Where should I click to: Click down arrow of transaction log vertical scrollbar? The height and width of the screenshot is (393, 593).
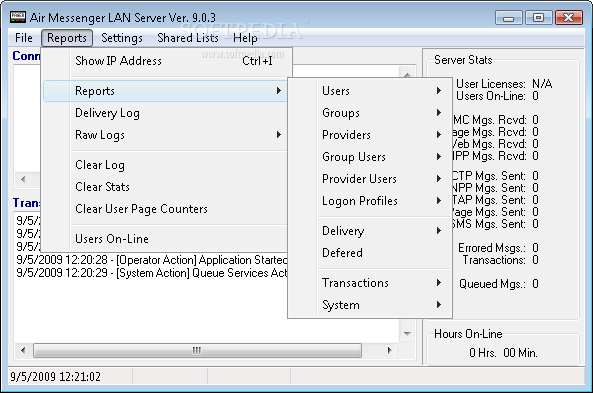407,333
